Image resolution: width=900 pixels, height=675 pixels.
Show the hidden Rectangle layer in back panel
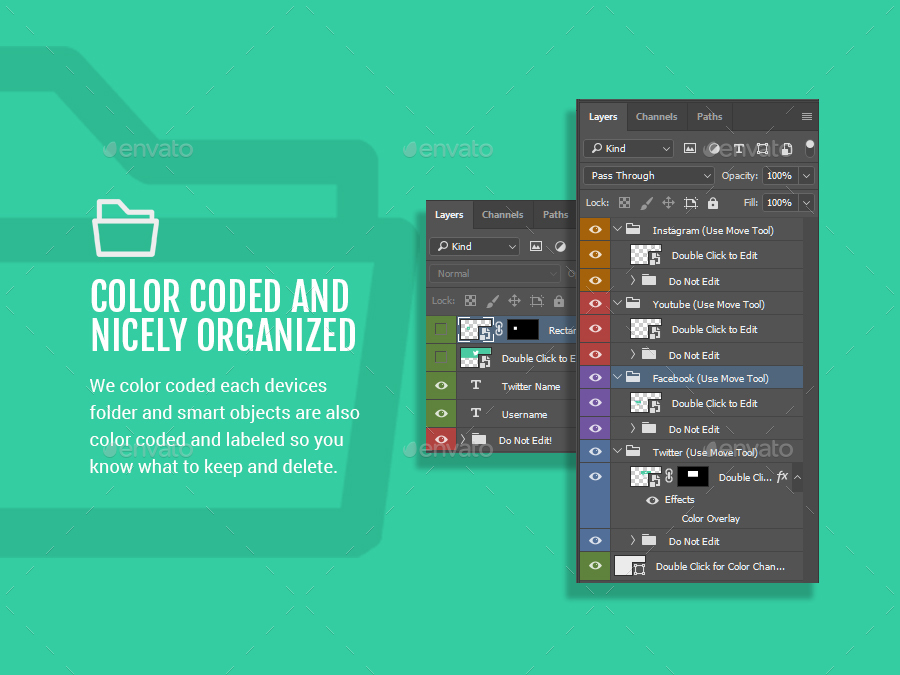[441, 329]
